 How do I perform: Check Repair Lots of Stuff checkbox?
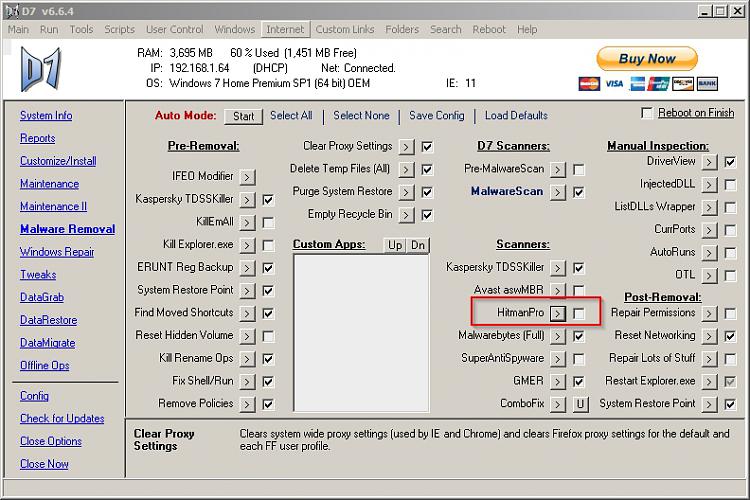click(x=730, y=359)
